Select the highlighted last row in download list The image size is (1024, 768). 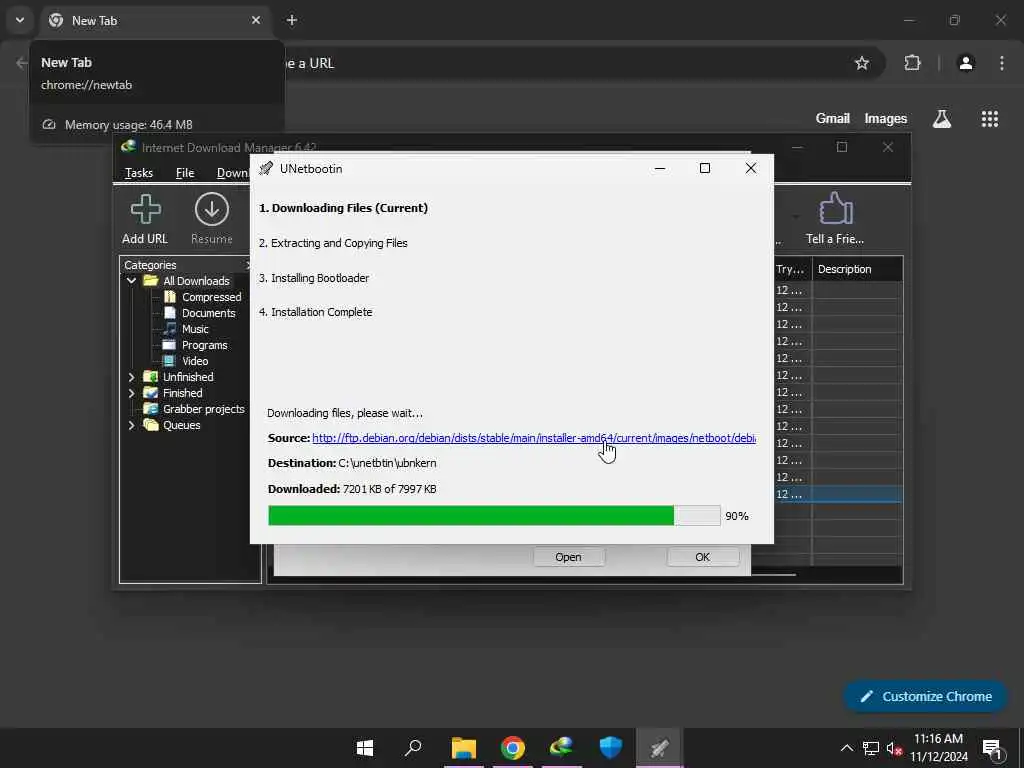pyautogui.click(x=838, y=494)
